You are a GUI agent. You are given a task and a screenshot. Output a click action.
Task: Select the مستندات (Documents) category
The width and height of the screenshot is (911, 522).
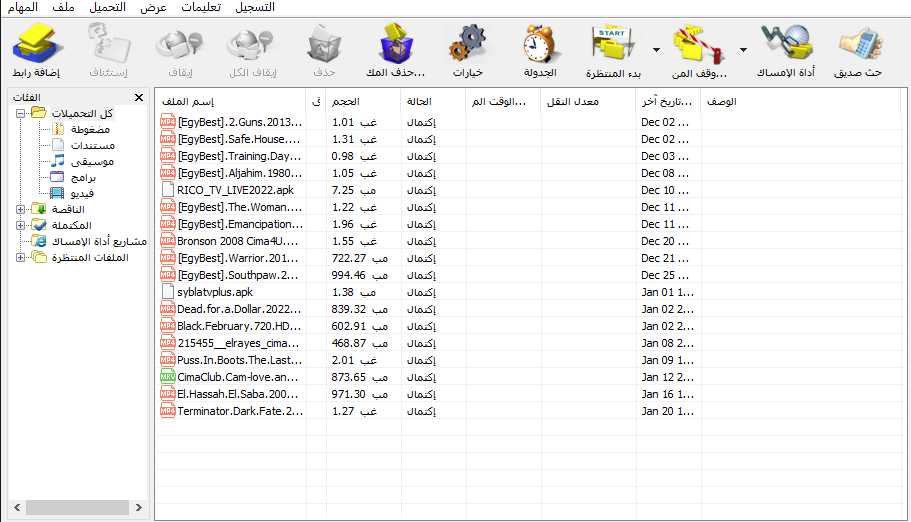(92, 145)
